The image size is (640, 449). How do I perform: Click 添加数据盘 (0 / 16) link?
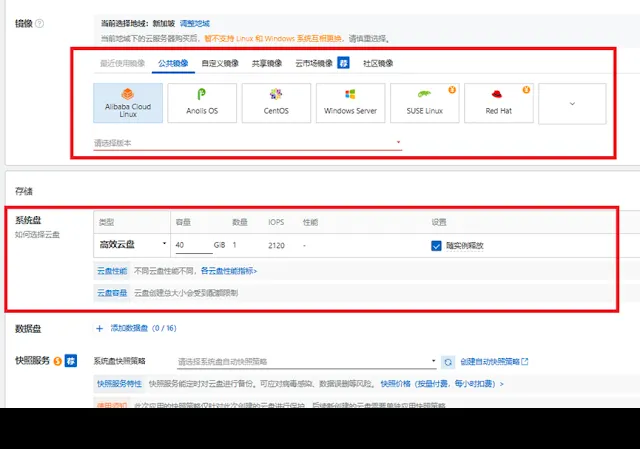click(x=143, y=328)
